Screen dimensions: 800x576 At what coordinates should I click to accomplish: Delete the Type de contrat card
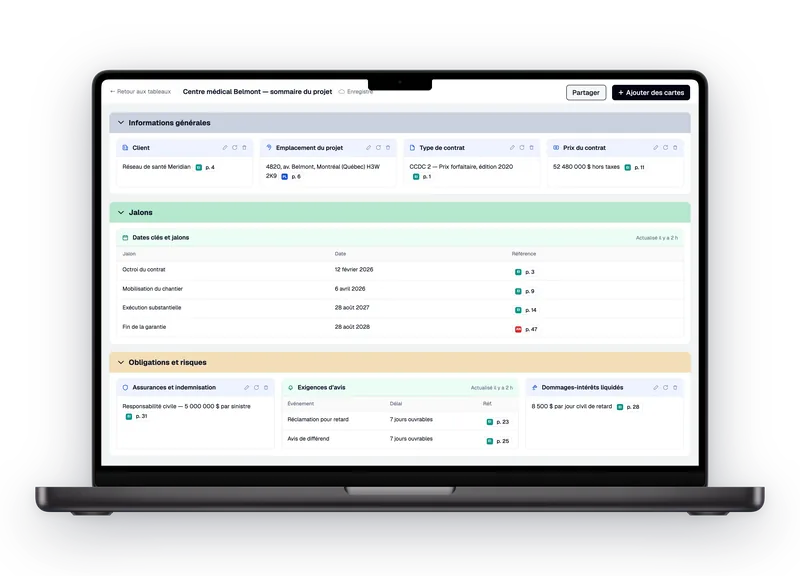click(x=531, y=147)
